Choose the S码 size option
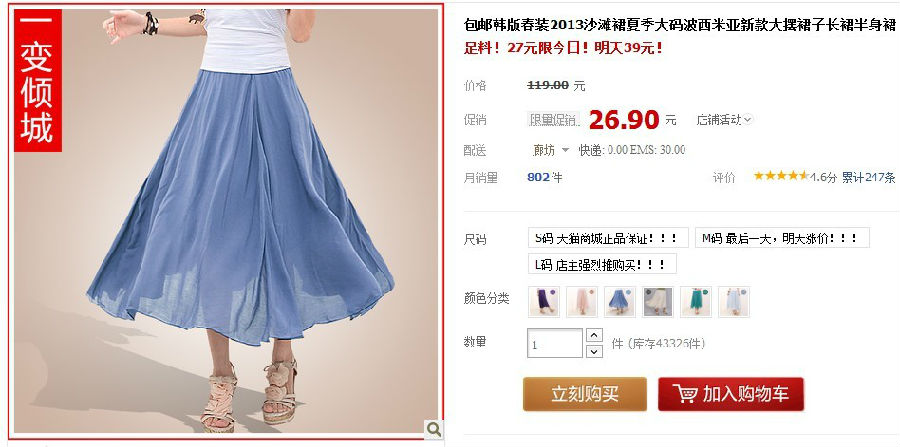Image resolution: width=900 pixels, height=447 pixels. tap(608, 238)
